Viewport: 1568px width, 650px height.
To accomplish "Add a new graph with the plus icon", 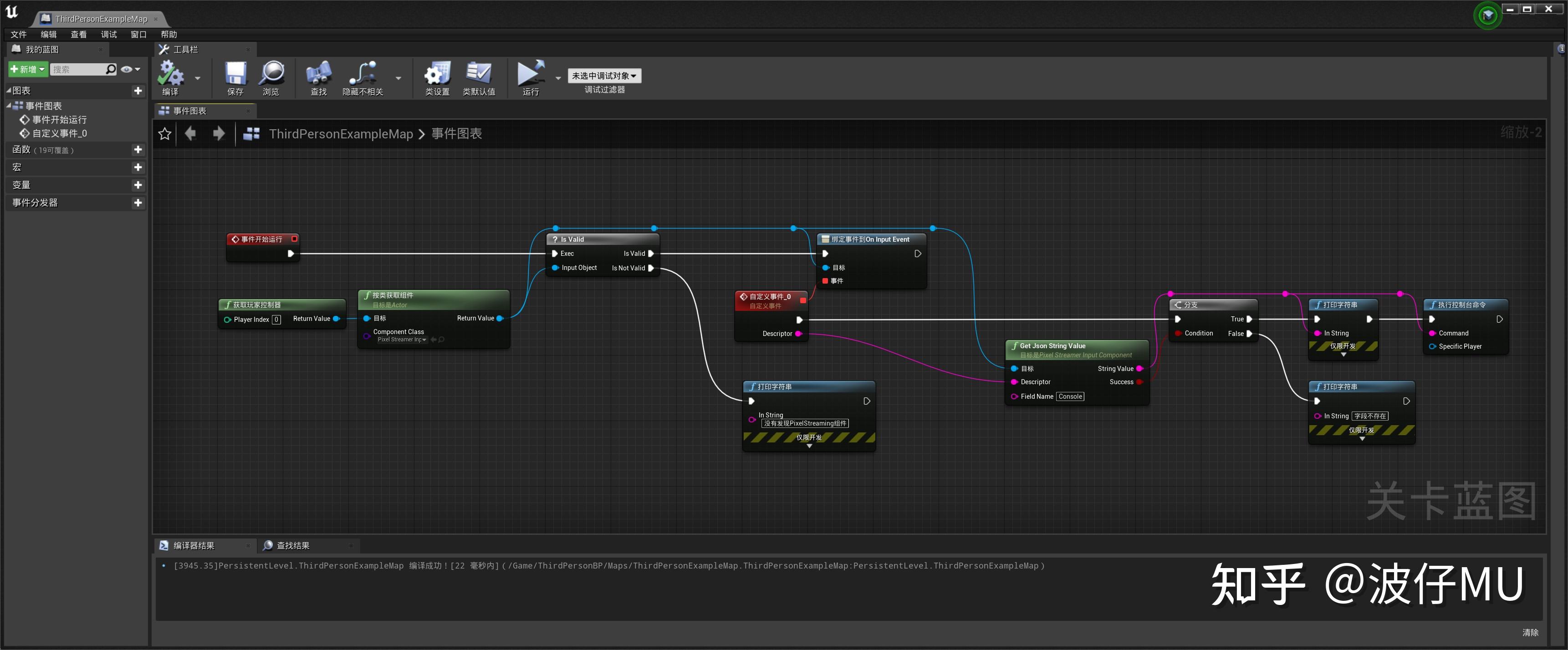I will pyautogui.click(x=138, y=90).
